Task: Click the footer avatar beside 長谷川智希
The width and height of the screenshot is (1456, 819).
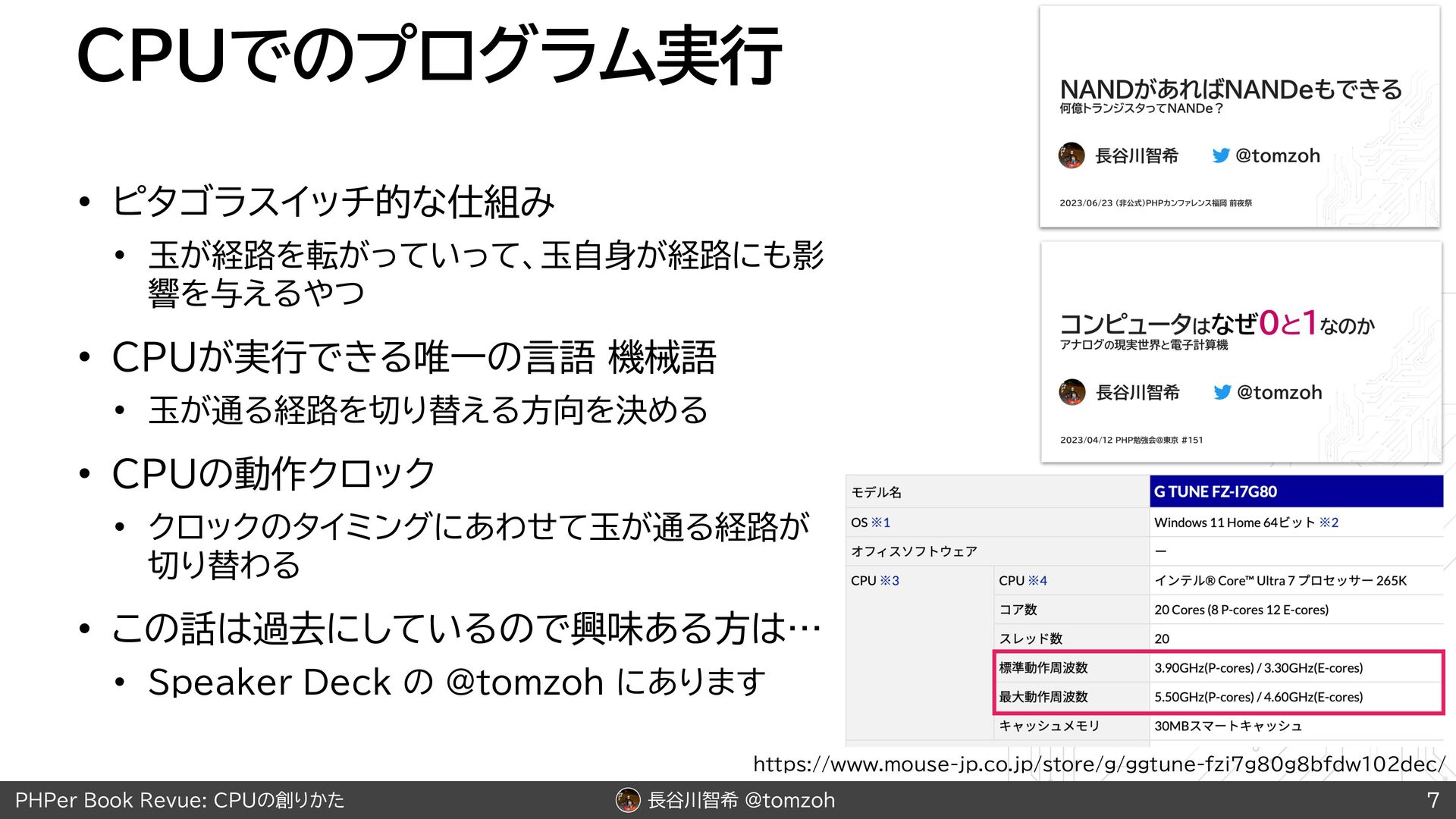Action: pos(628,800)
